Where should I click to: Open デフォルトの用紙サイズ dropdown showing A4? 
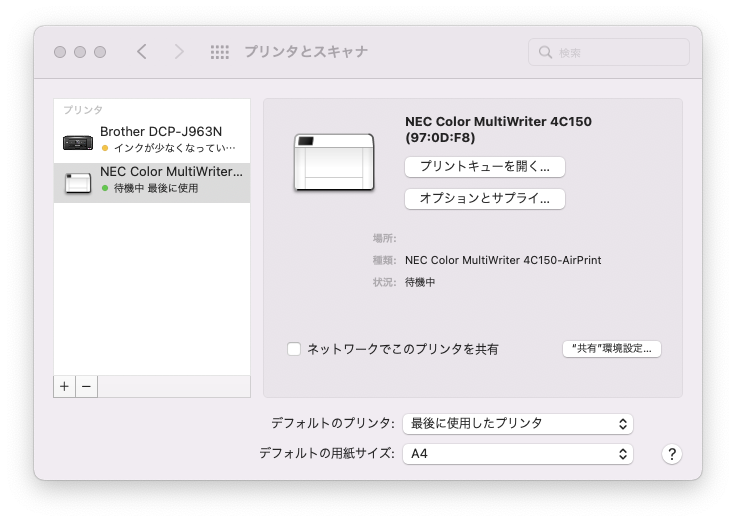[518, 454]
